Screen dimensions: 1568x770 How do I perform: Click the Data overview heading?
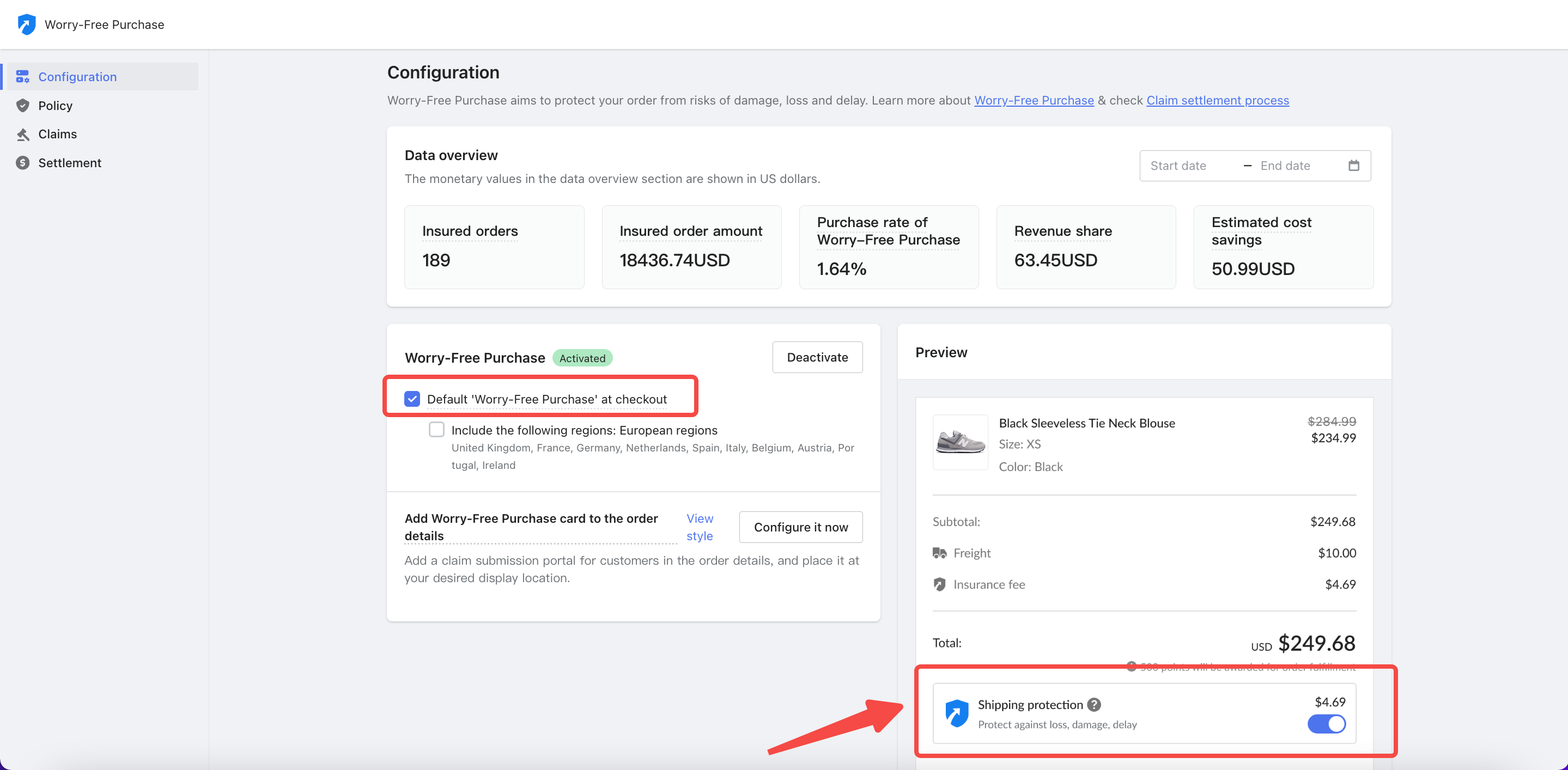click(x=451, y=155)
